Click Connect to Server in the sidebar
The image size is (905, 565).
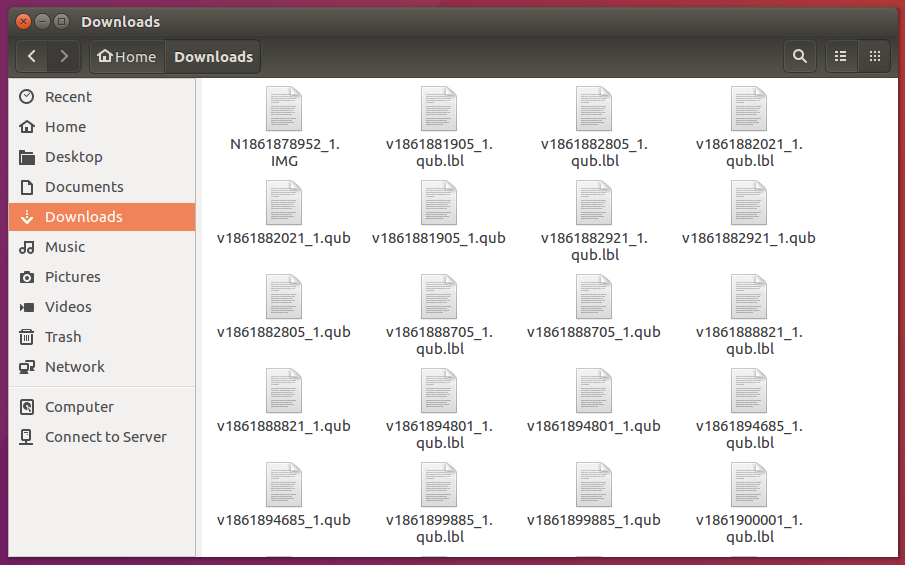click(x=102, y=437)
